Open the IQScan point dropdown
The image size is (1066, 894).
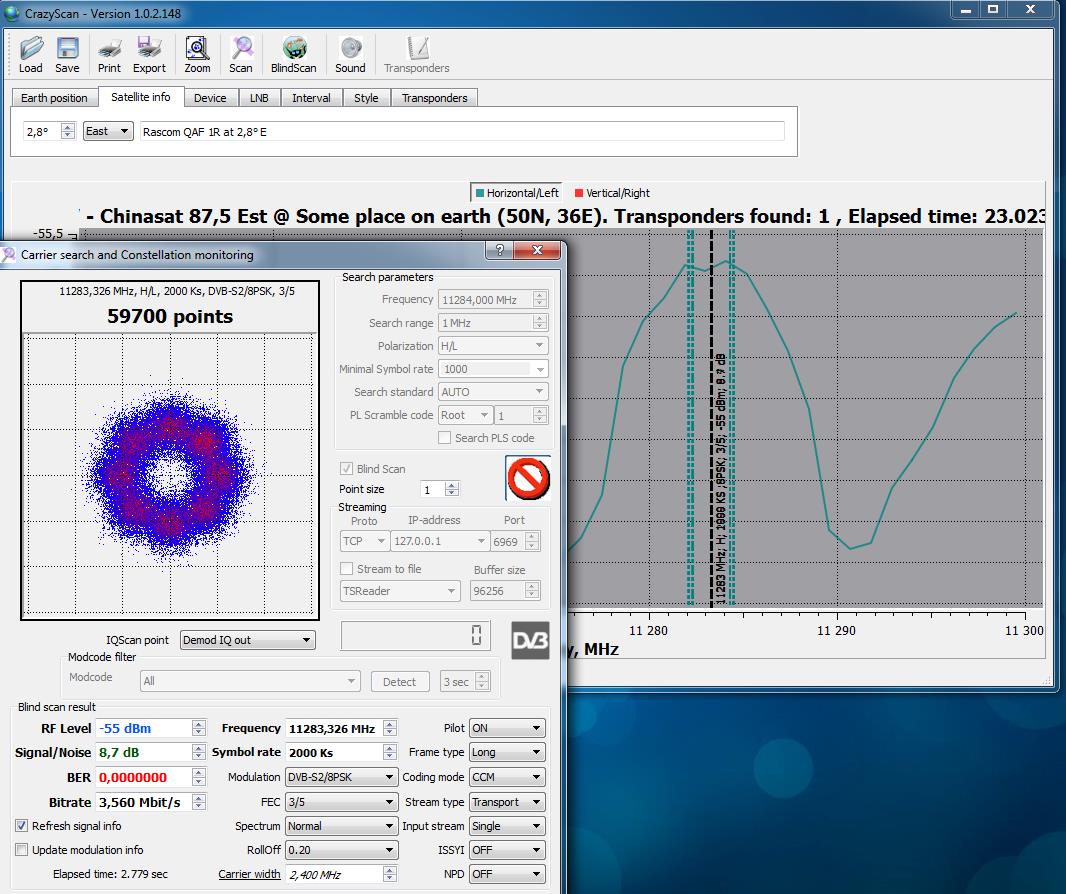pos(247,640)
